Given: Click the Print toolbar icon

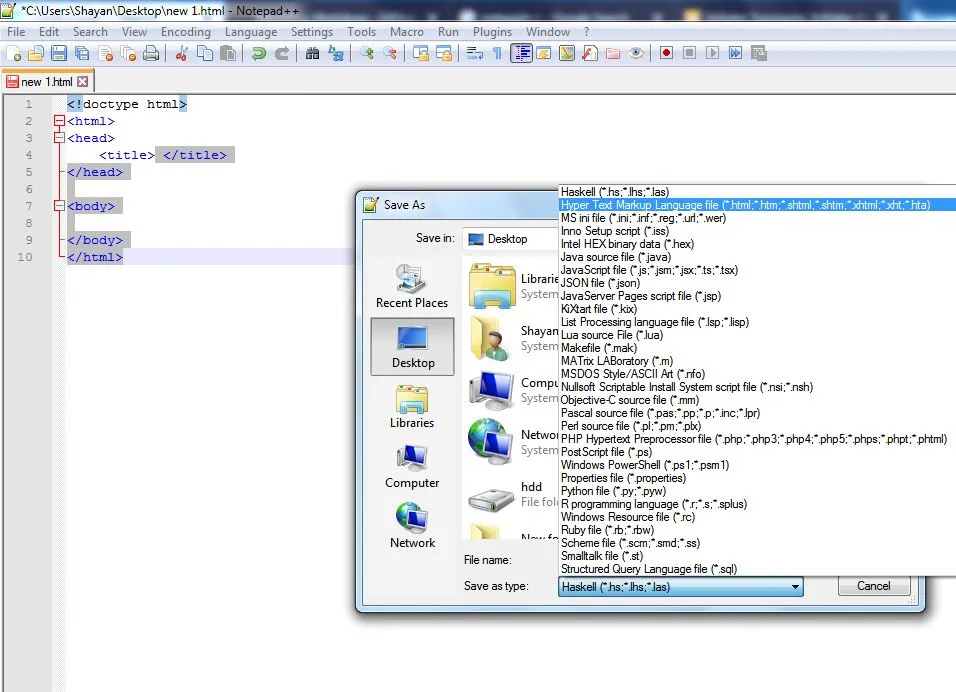Looking at the screenshot, I should (x=151, y=54).
